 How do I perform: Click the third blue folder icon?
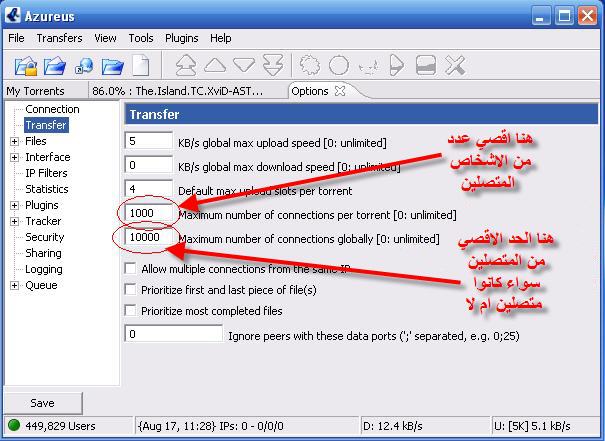click(x=113, y=66)
